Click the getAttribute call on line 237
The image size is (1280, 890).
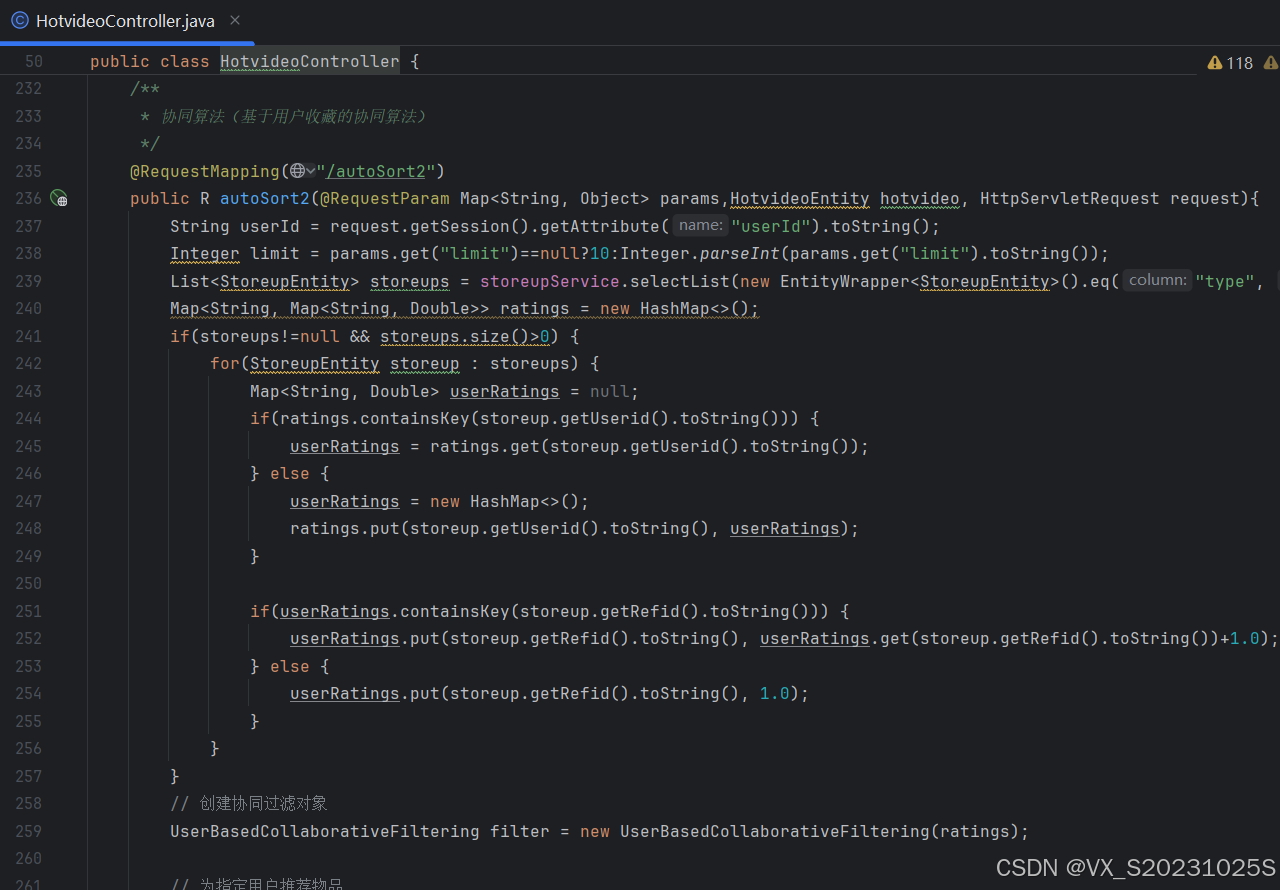(600, 226)
